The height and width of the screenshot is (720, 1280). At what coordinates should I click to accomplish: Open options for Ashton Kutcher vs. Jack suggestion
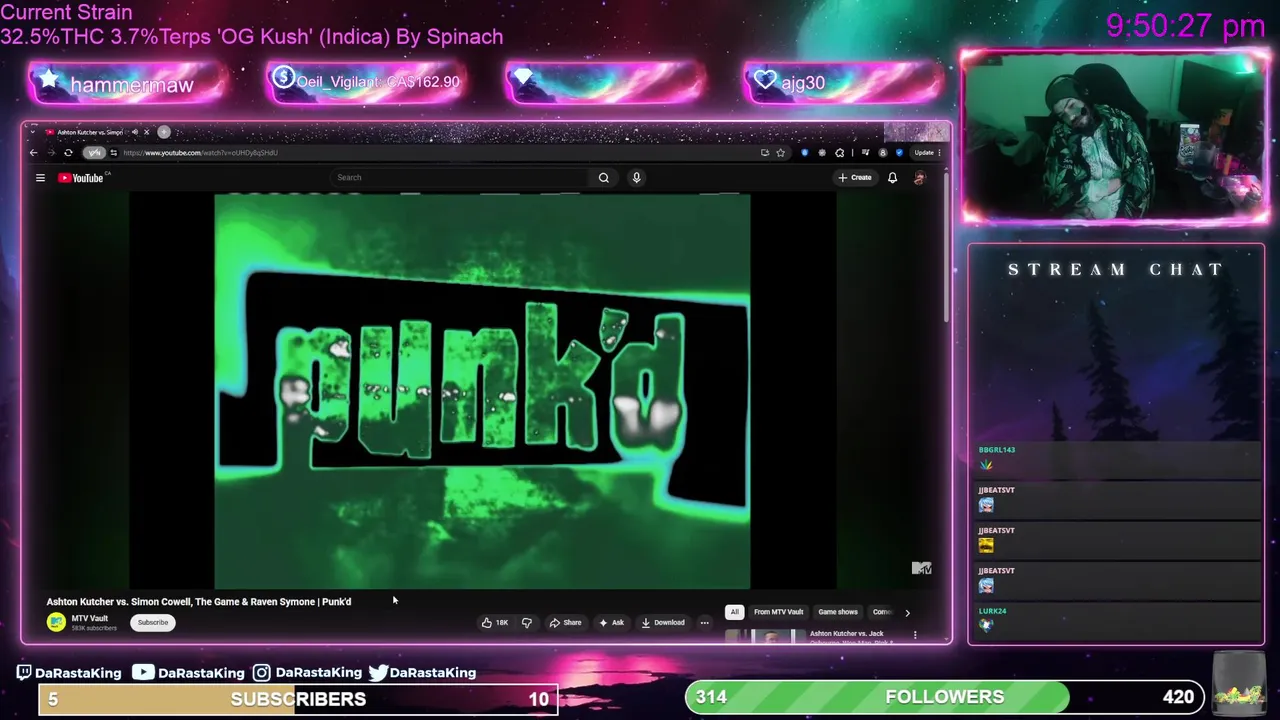pyautogui.click(x=914, y=634)
